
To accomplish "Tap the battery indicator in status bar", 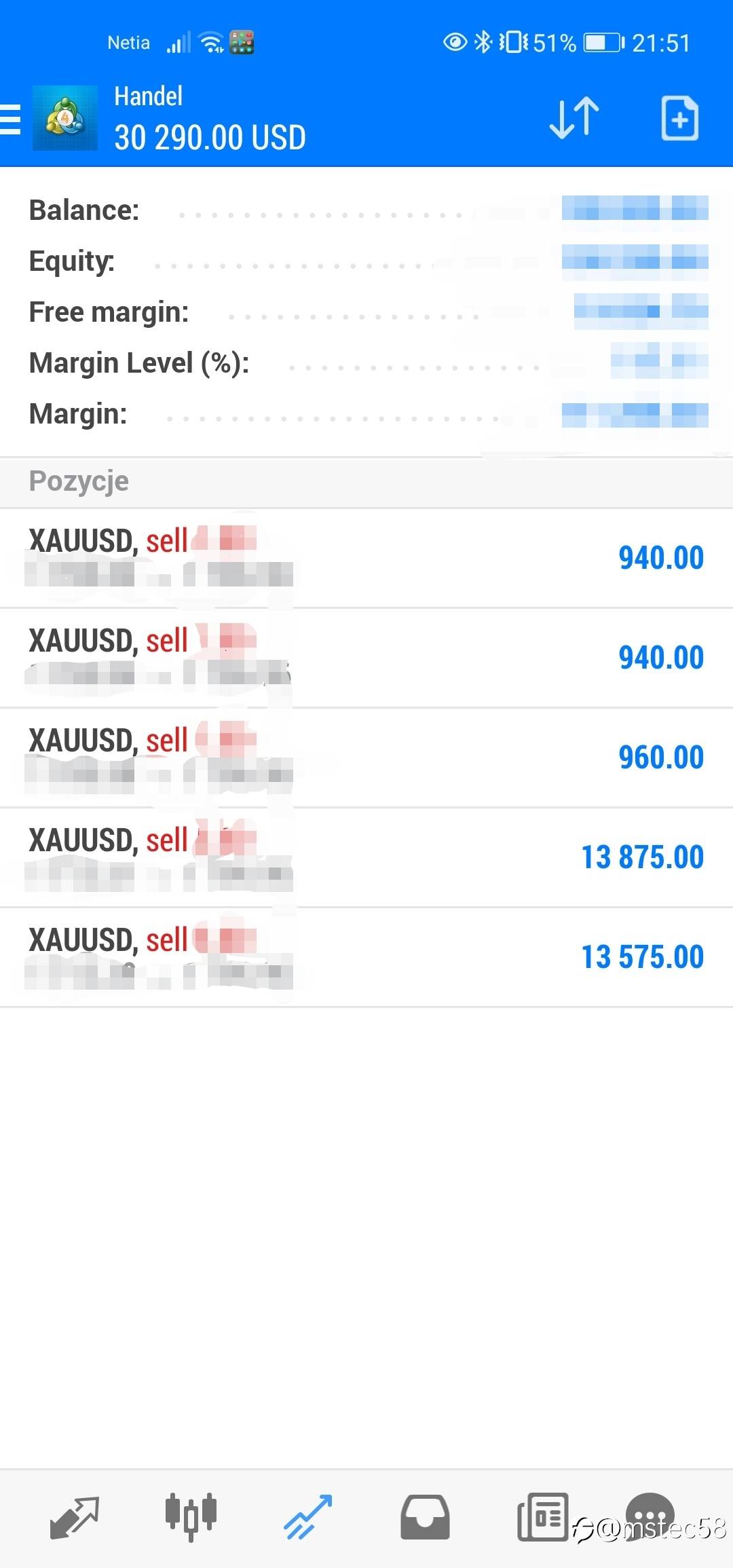I will coord(604,42).
